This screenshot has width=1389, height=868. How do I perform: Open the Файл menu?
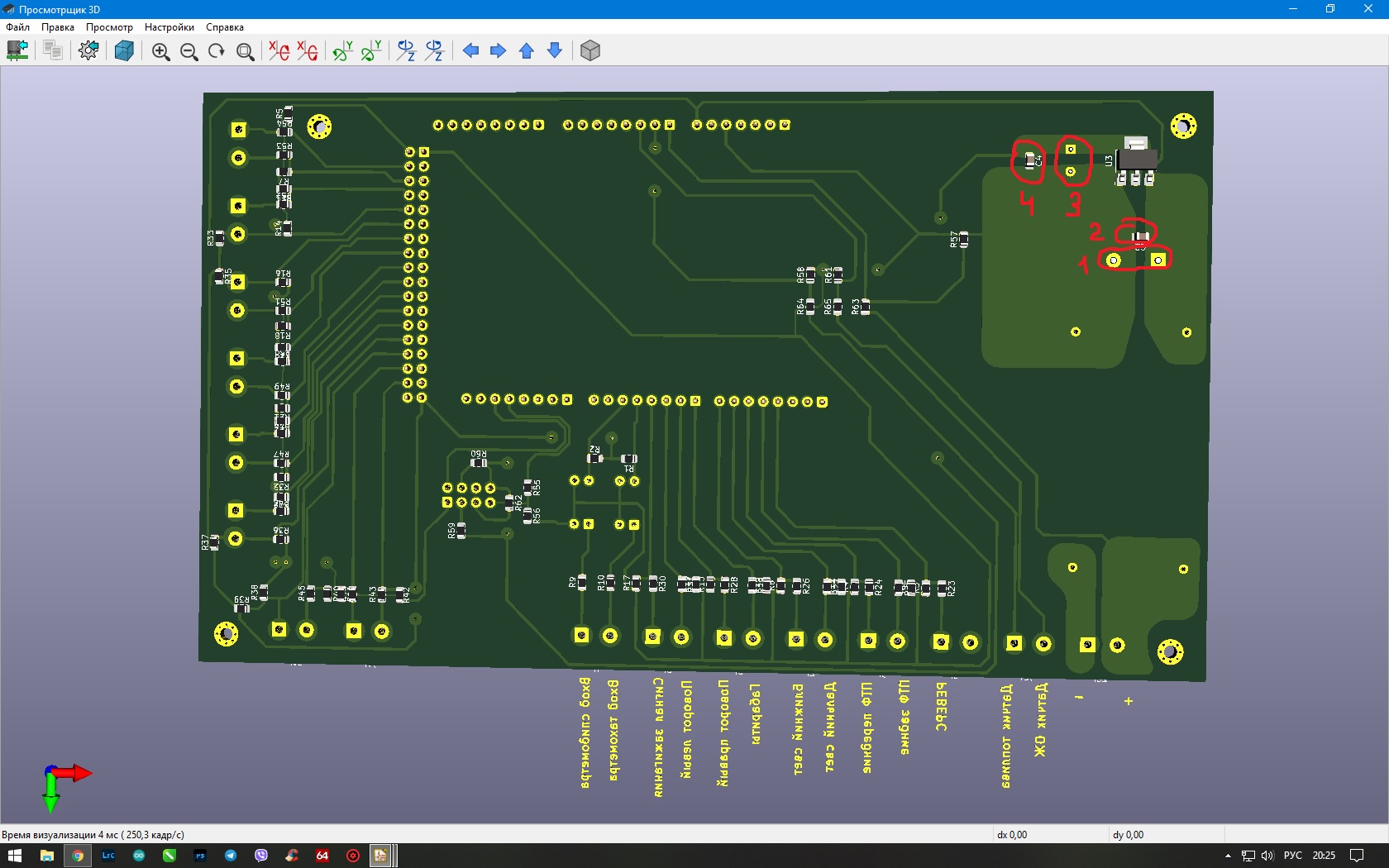coord(17,27)
